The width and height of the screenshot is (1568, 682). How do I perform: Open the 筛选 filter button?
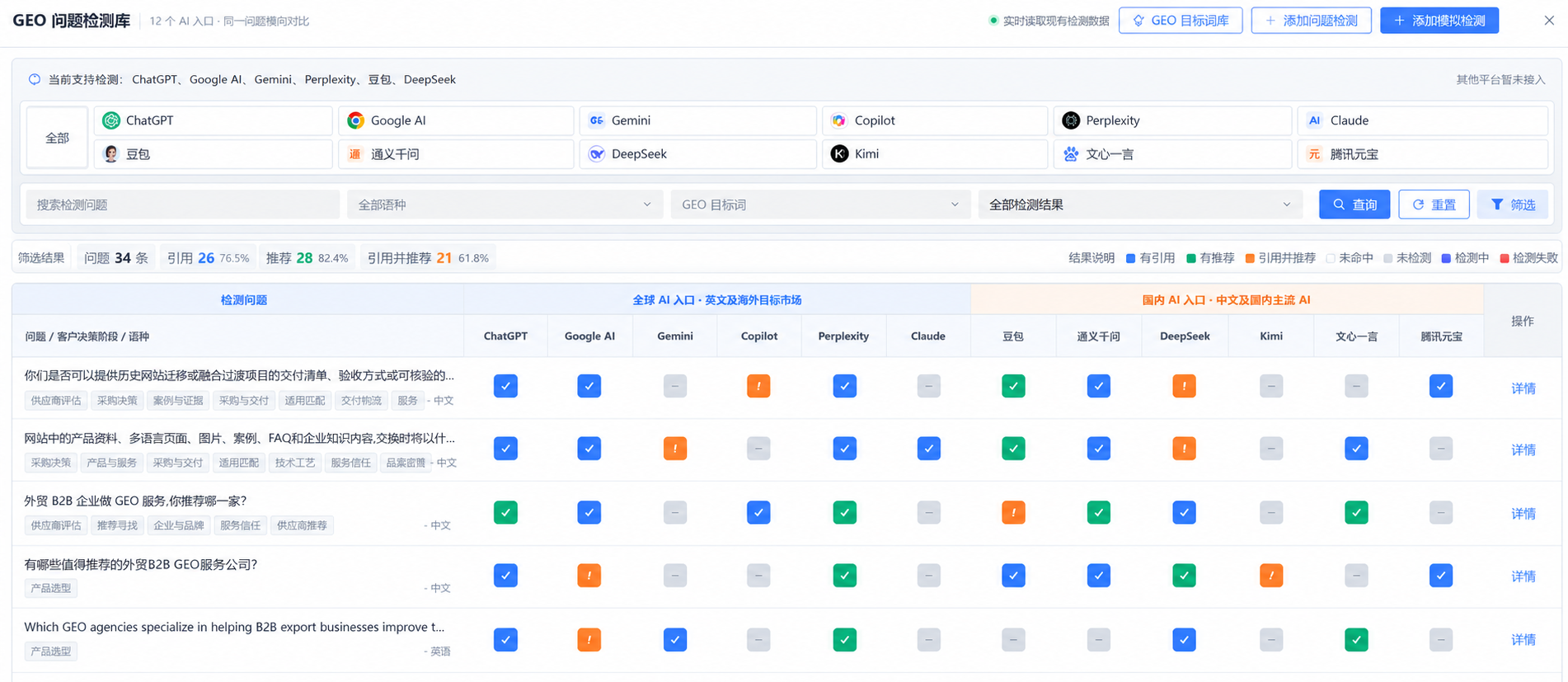click(1513, 205)
